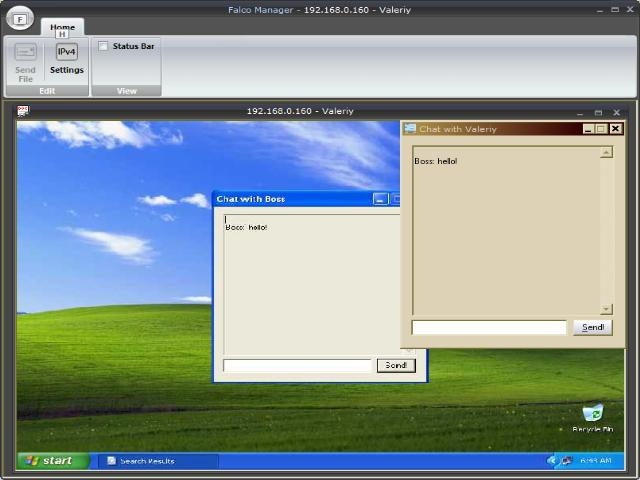Select Search Results taskbar item

point(158,461)
